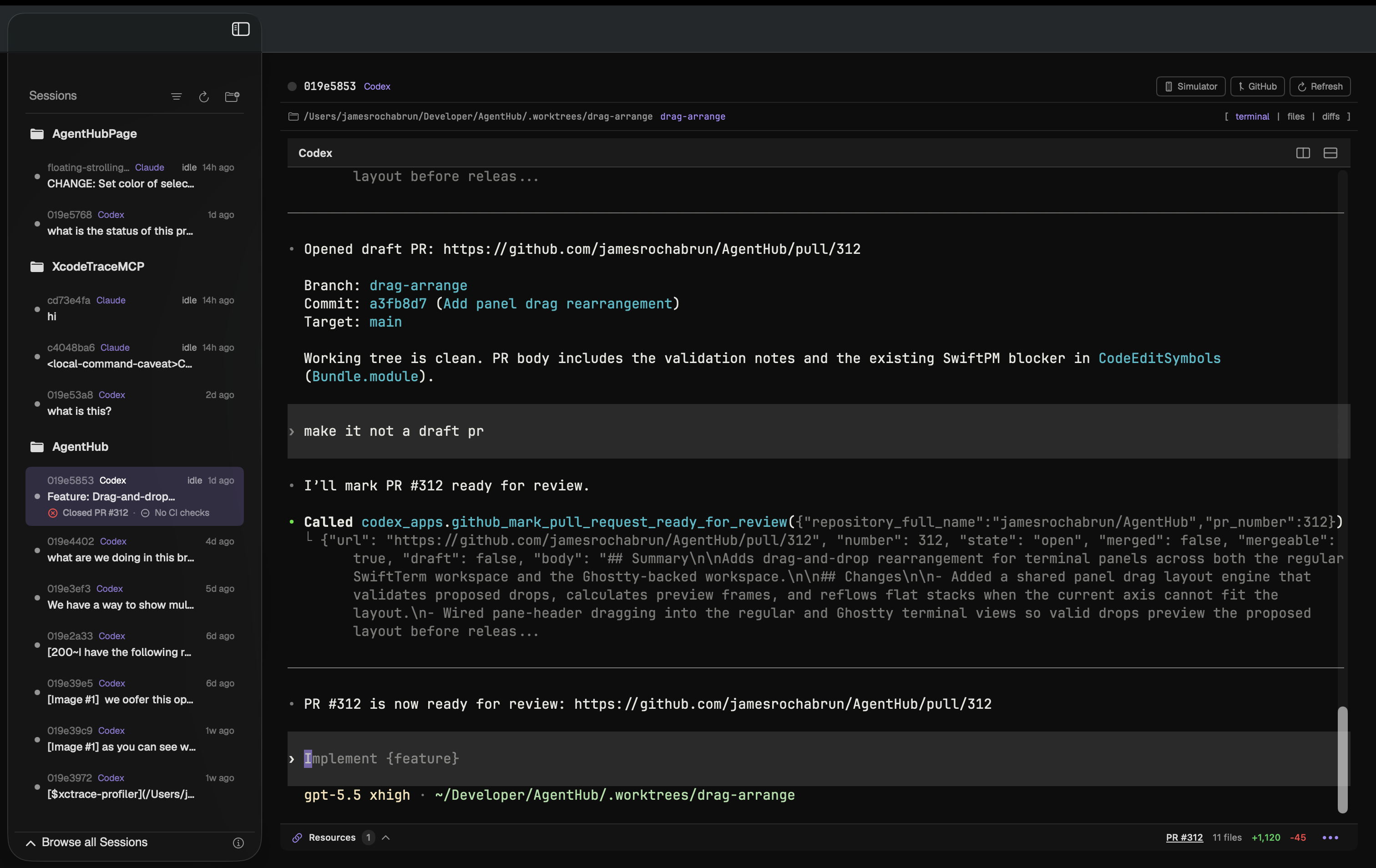Click the No CI checks indicator
Viewport: 1376px width, 868px height.
(176, 513)
